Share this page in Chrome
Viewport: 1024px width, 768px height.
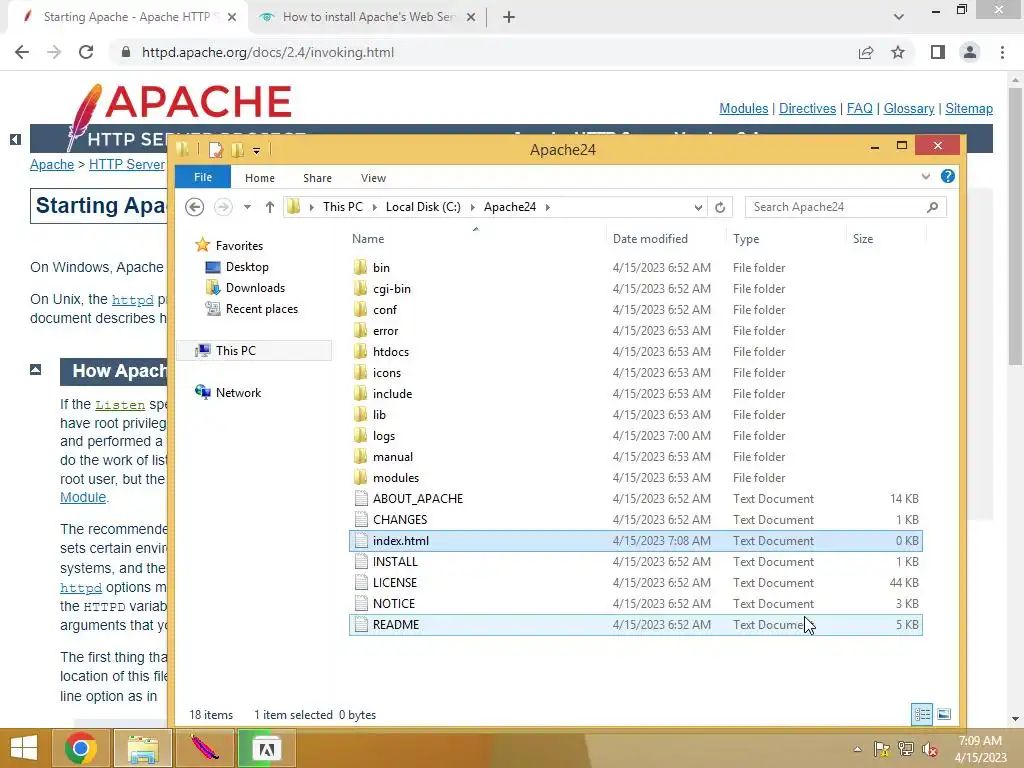tap(866, 52)
